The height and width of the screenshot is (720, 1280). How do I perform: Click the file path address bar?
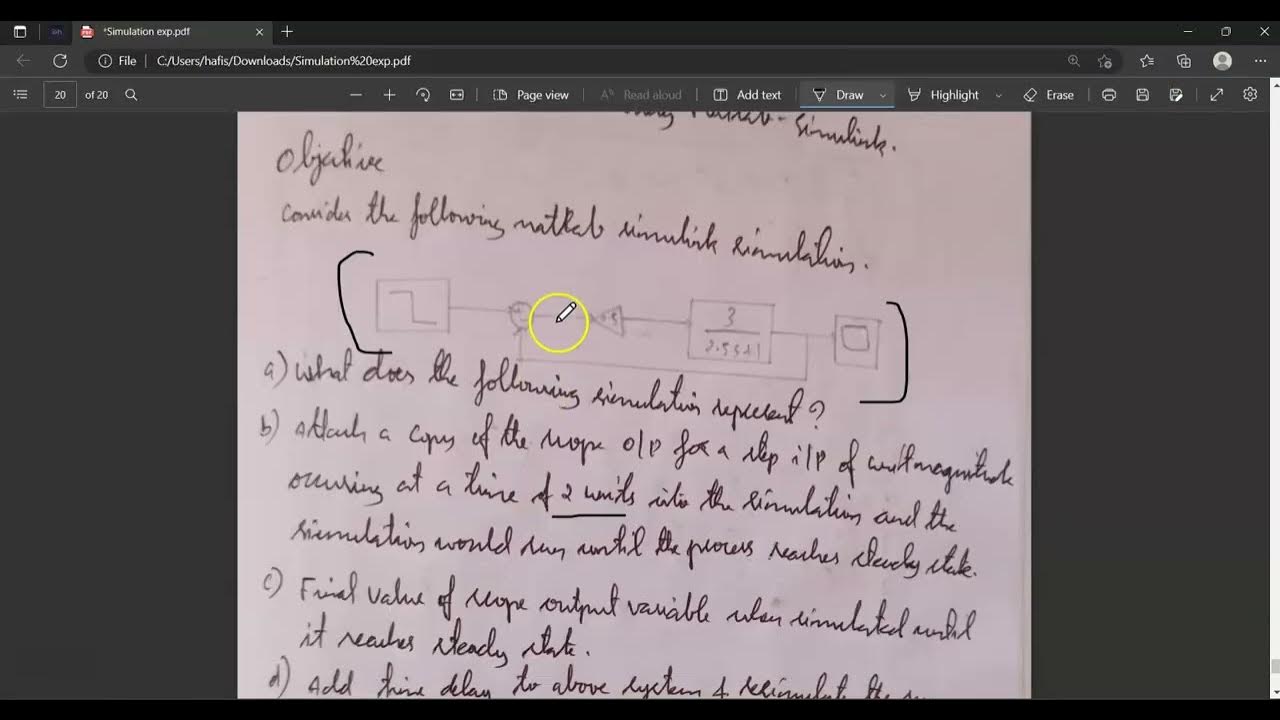pos(283,61)
